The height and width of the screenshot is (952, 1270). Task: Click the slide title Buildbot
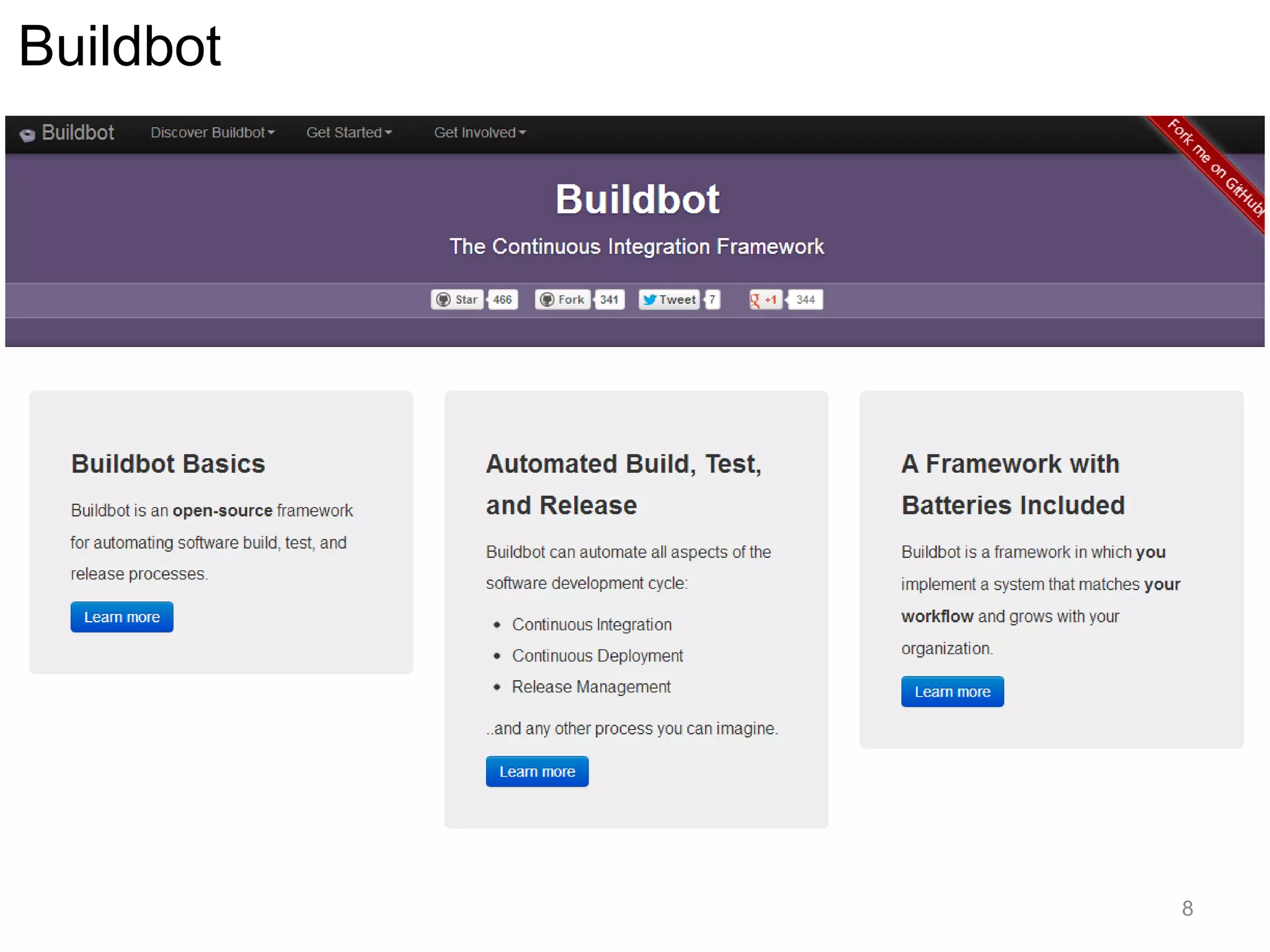[120, 46]
